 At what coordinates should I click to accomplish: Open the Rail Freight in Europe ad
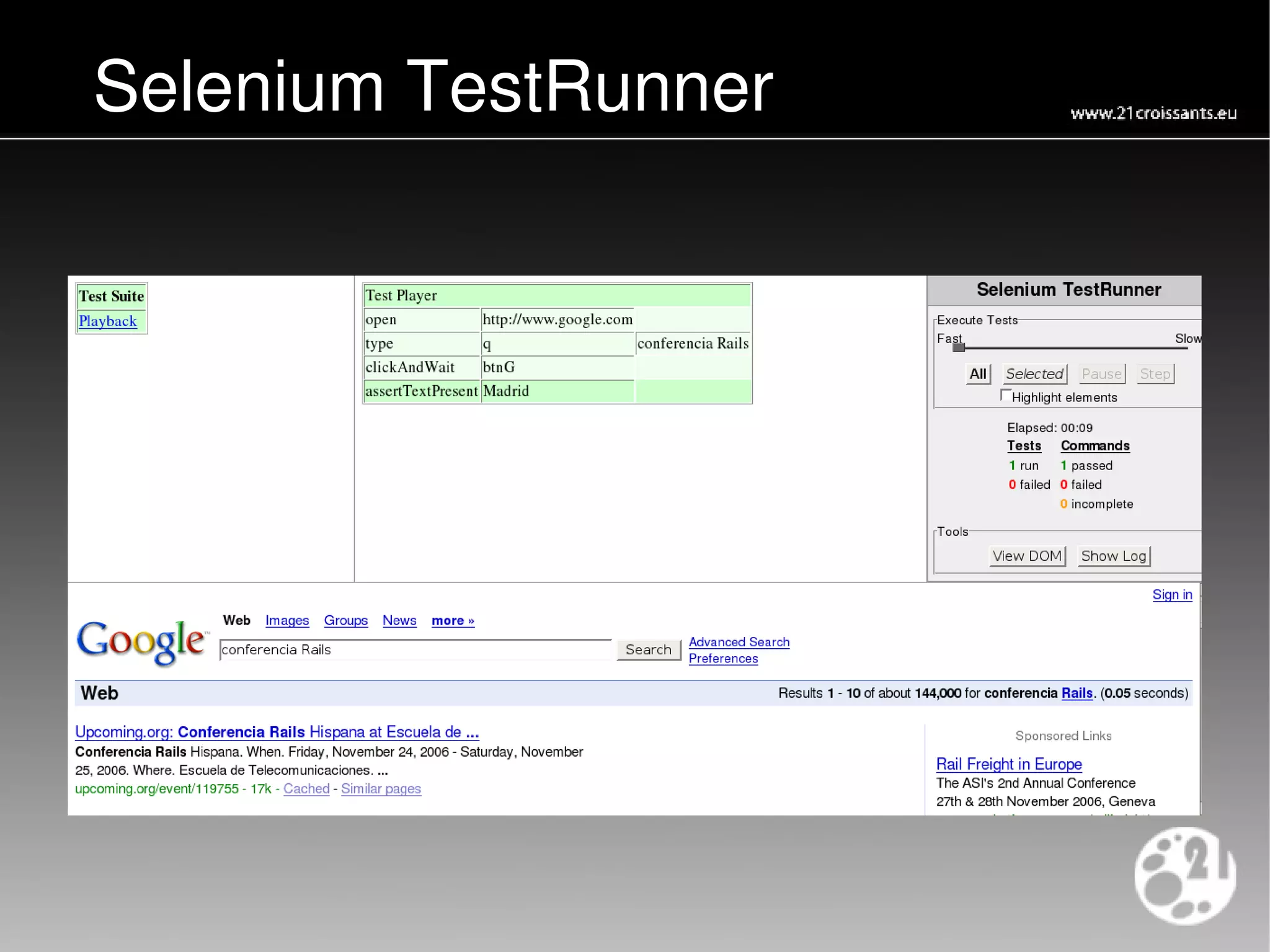pos(1009,764)
